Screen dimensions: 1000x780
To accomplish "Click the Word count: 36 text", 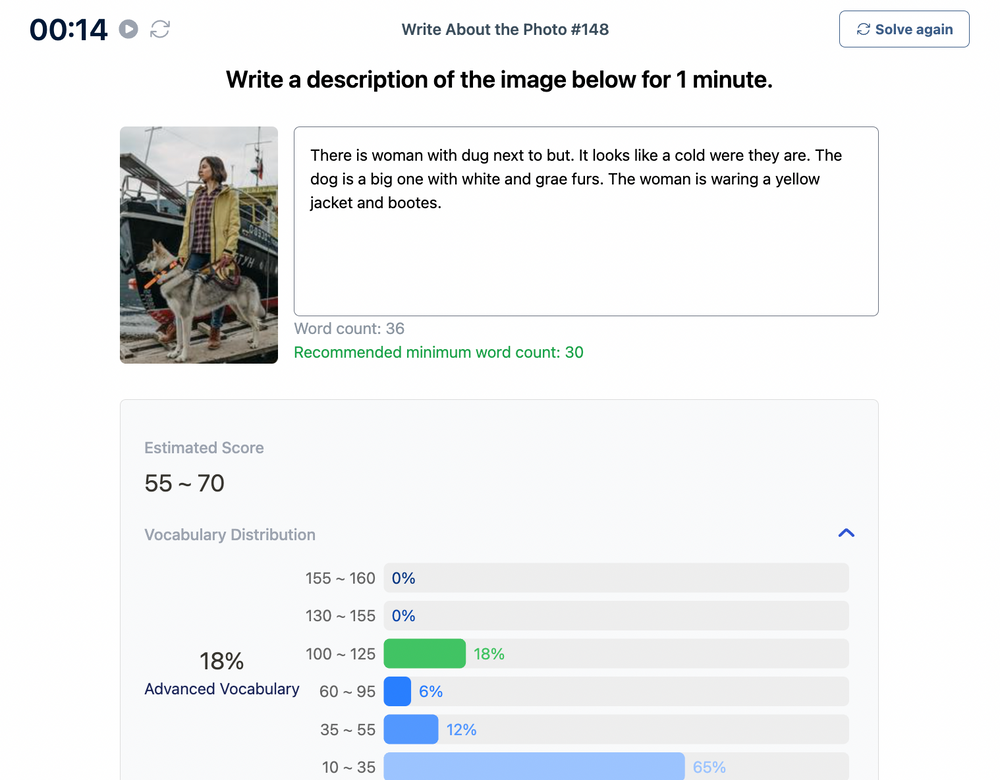I will (x=350, y=328).
